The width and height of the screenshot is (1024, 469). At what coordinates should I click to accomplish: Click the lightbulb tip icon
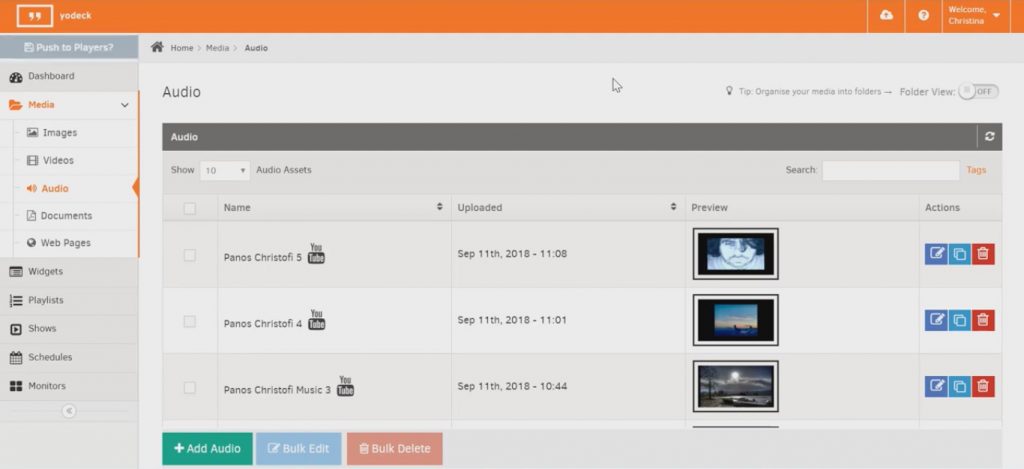pyautogui.click(x=729, y=91)
